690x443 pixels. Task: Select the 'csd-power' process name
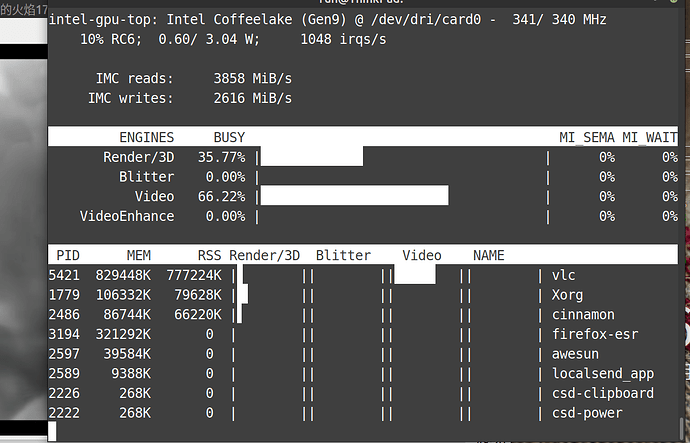point(587,413)
